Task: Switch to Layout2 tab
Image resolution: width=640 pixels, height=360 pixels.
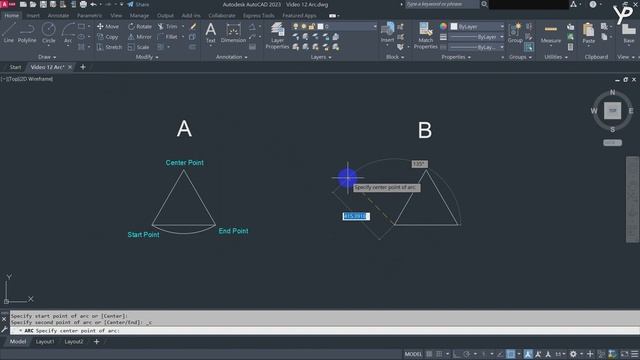Action: tap(73, 342)
